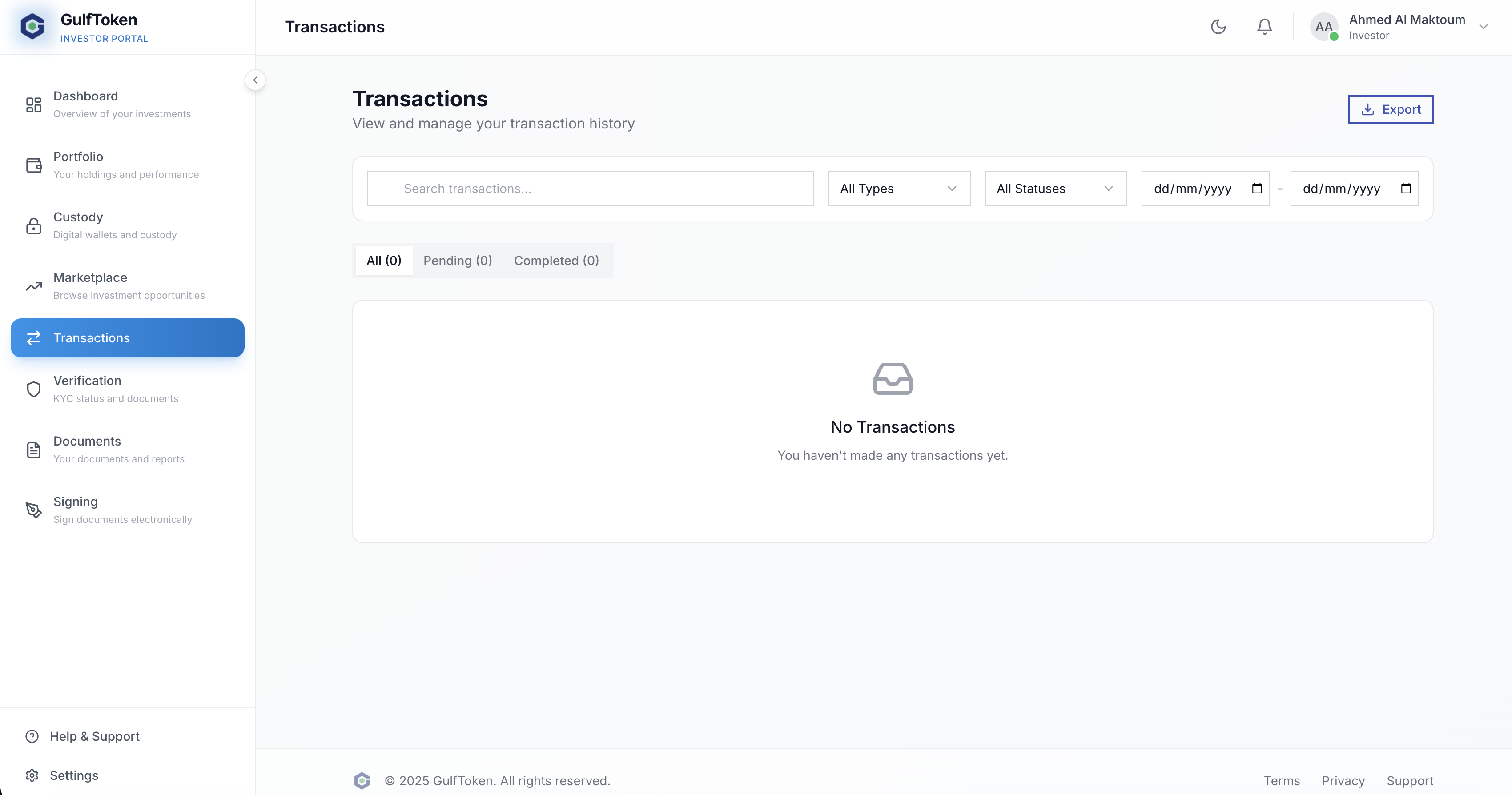The height and width of the screenshot is (795, 1512).
Task: Expand Ahmed Al Maktoum user menu
Action: pyautogui.click(x=1483, y=27)
